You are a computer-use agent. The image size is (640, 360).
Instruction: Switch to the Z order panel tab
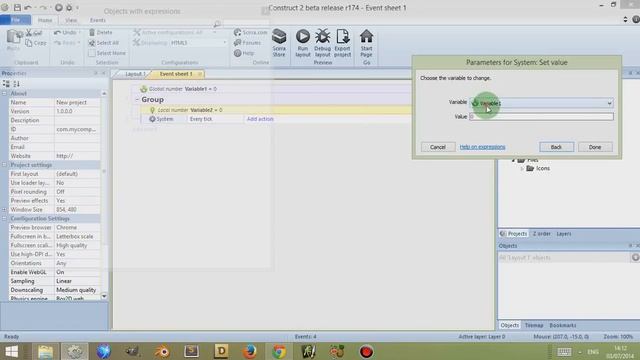pyautogui.click(x=542, y=234)
